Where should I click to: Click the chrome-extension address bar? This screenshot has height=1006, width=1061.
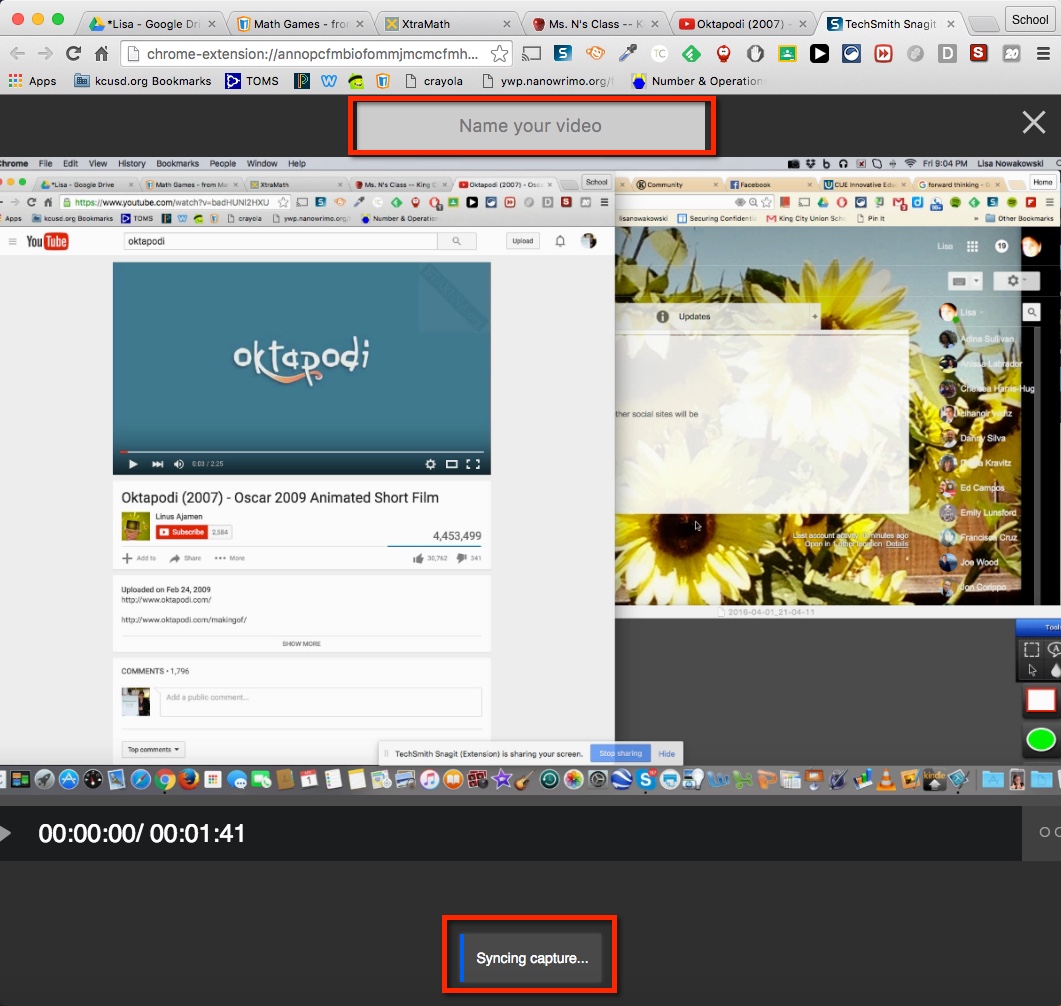pos(312,54)
